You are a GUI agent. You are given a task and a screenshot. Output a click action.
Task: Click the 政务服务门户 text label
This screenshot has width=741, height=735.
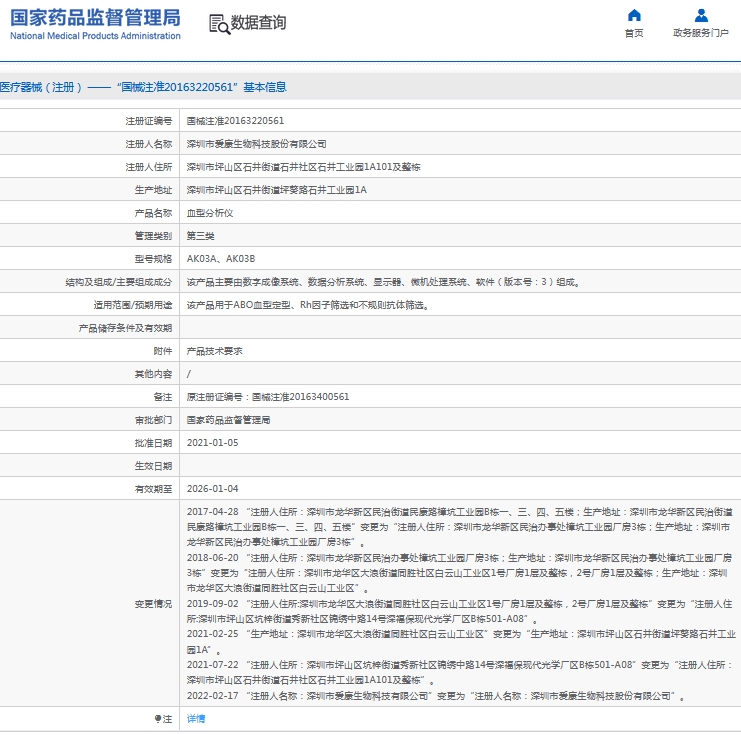tap(701, 33)
